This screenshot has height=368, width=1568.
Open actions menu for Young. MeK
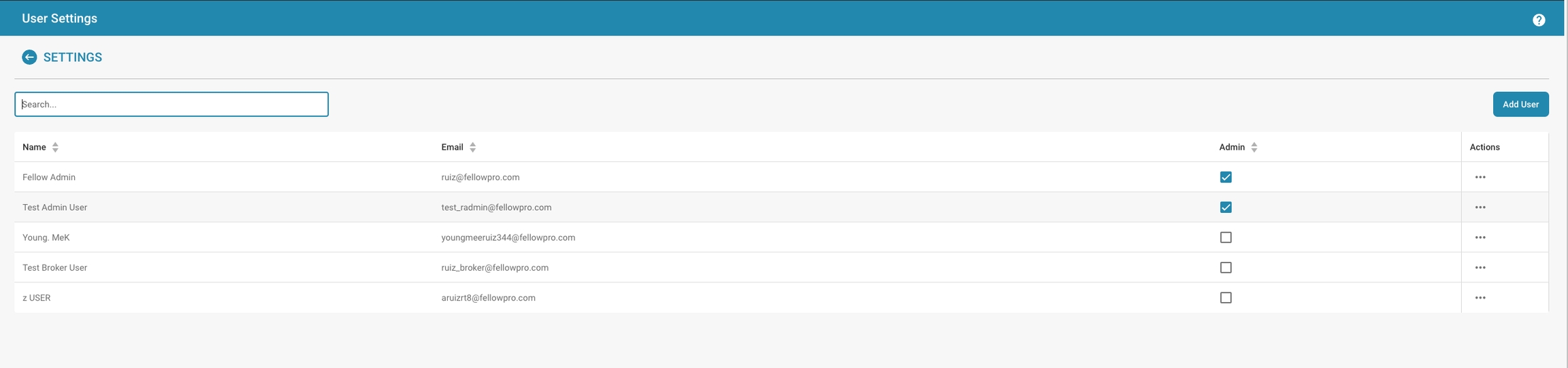(x=1480, y=237)
